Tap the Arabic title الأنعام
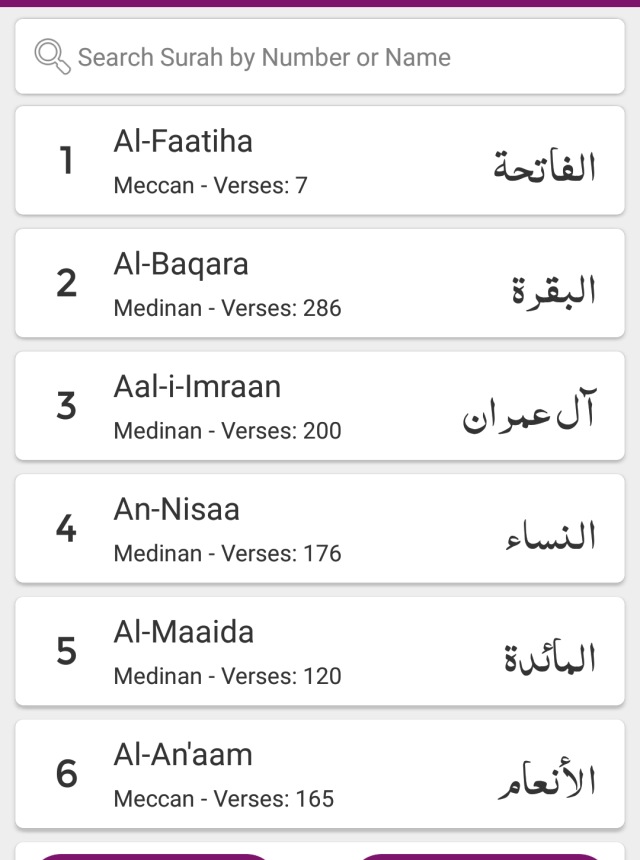The height and width of the screenshot is (860, 640). click(x=546, y=779)
